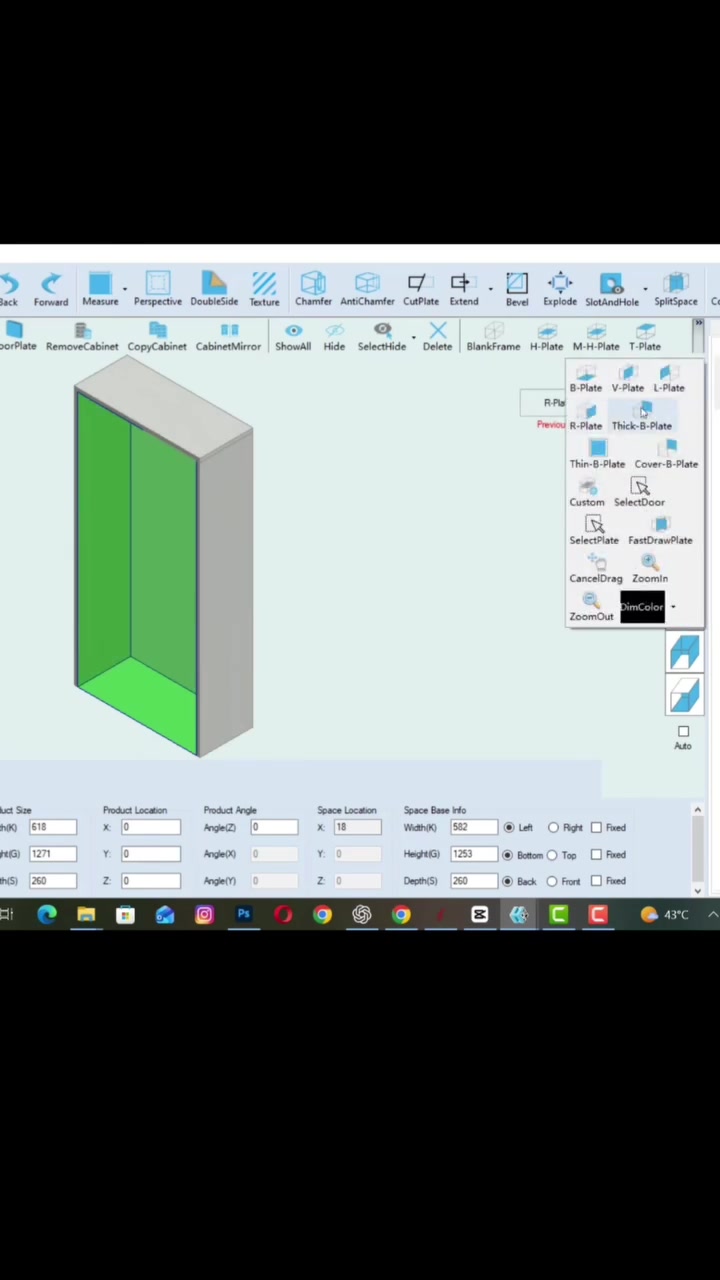This screenshot has width=720, height=1280.
Task: Expand the SelectHide dropdown arrow
Action: click(413, 337)
